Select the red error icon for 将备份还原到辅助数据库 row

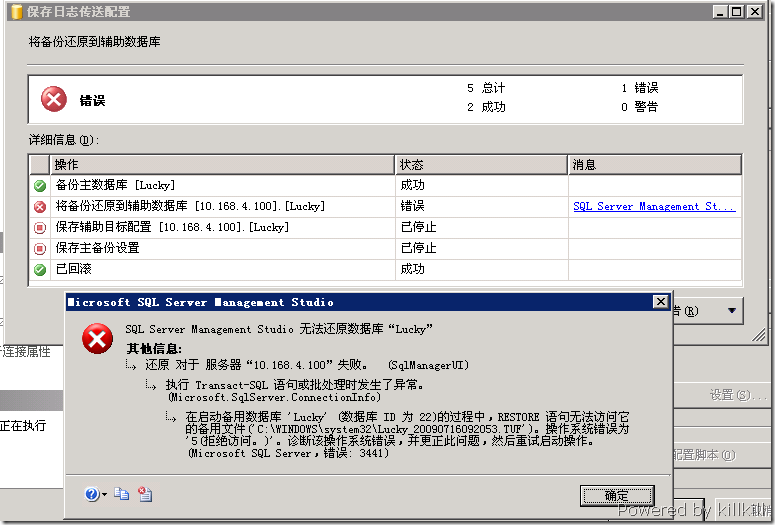tap(40, 207)
